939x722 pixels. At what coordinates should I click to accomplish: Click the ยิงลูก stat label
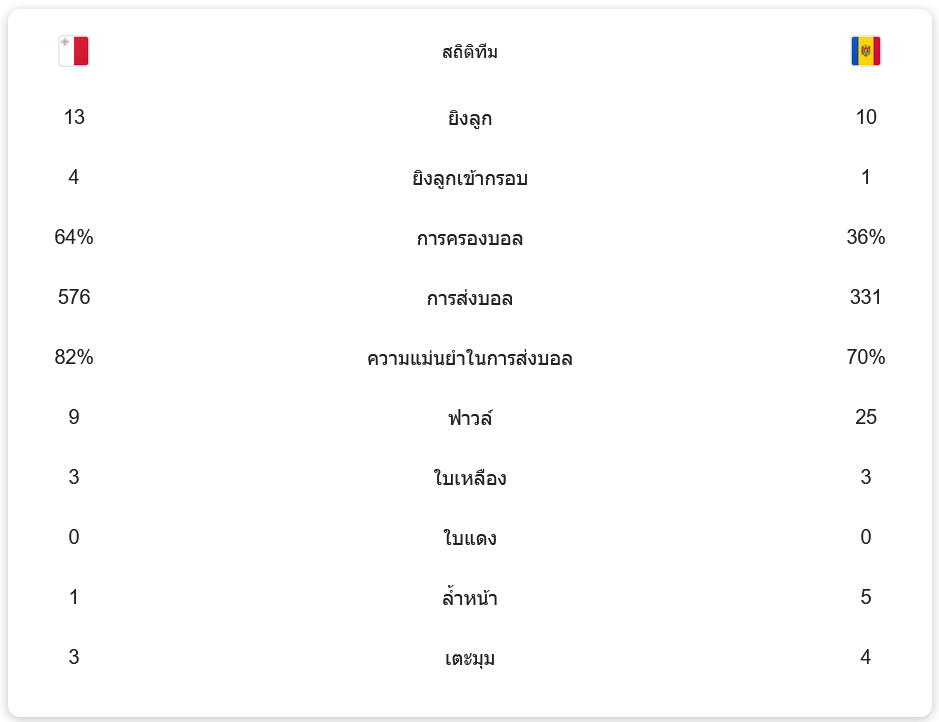(x=469, y=119)
